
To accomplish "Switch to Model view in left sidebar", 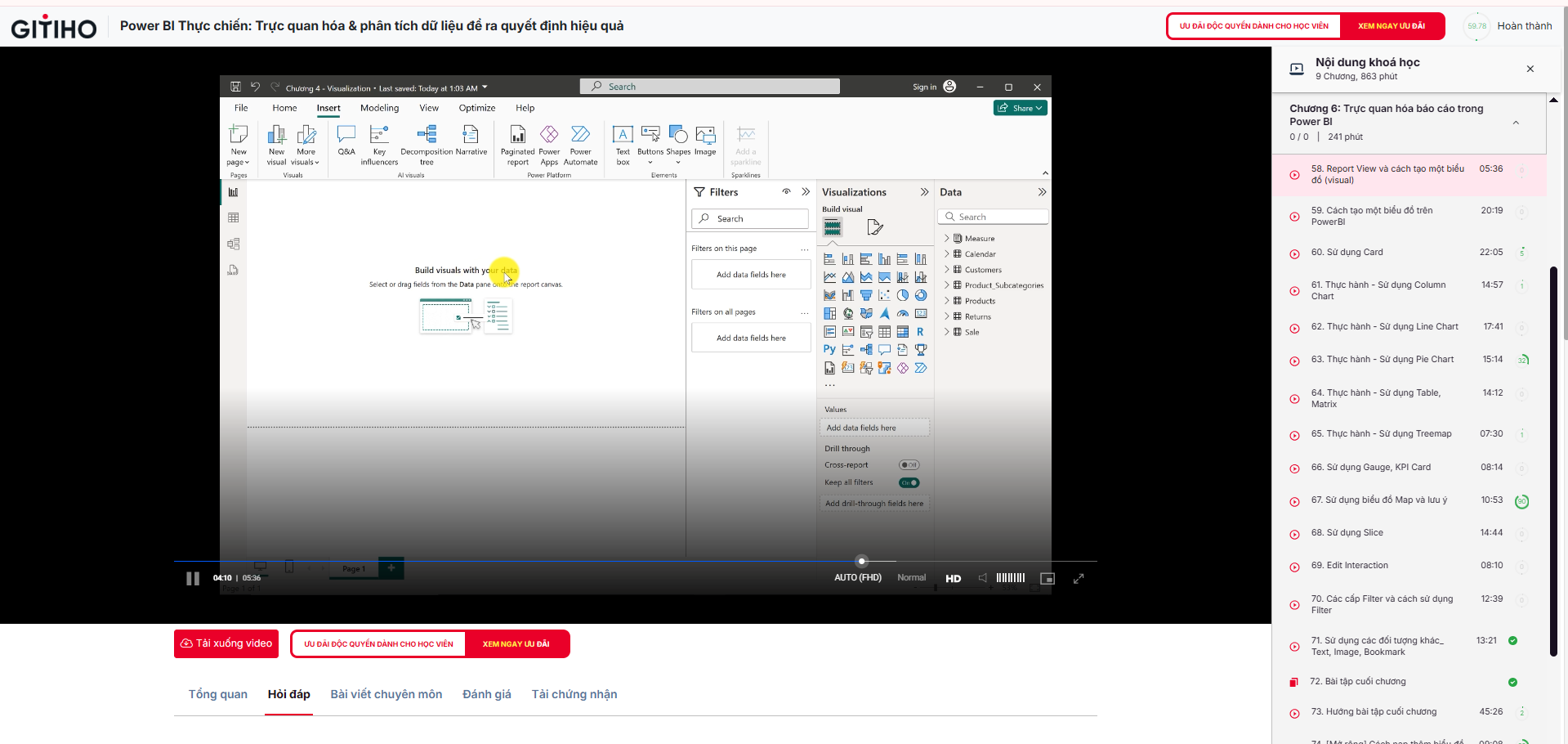I will coord(234,244).
